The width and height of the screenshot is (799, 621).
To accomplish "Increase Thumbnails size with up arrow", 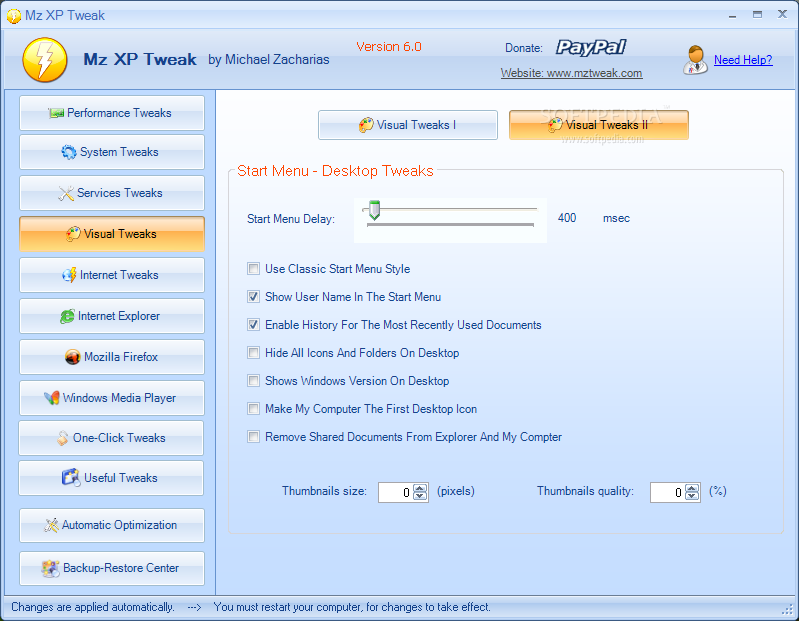I will point(420,488).
